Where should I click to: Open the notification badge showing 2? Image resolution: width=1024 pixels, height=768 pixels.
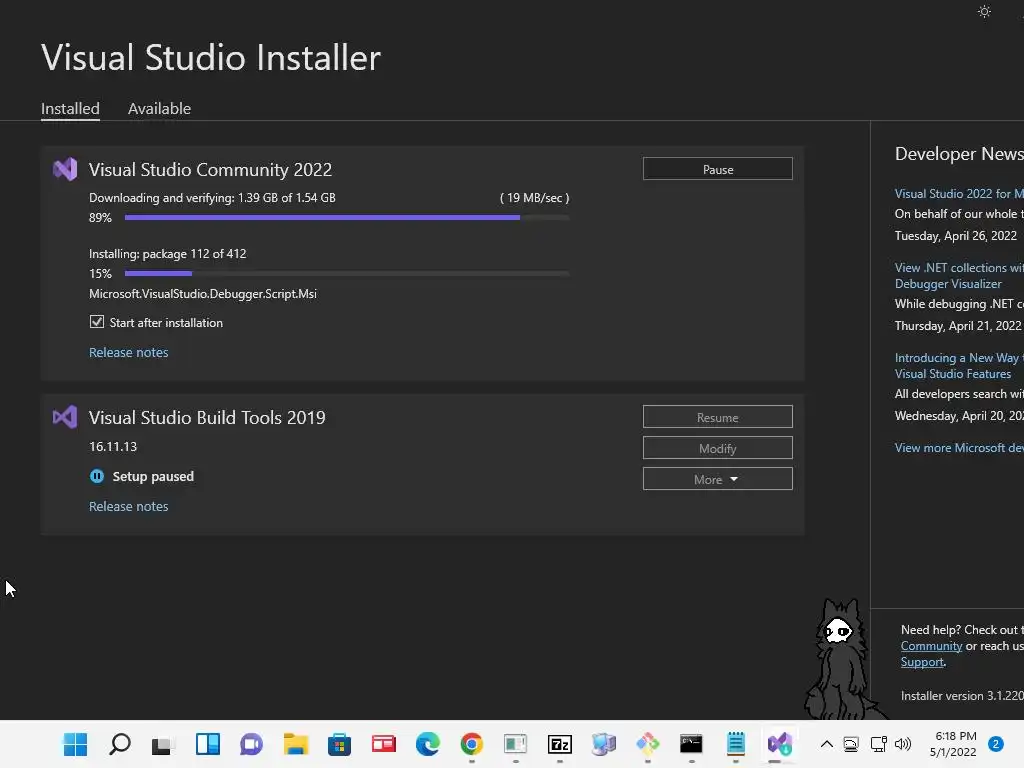pos(995,744)
